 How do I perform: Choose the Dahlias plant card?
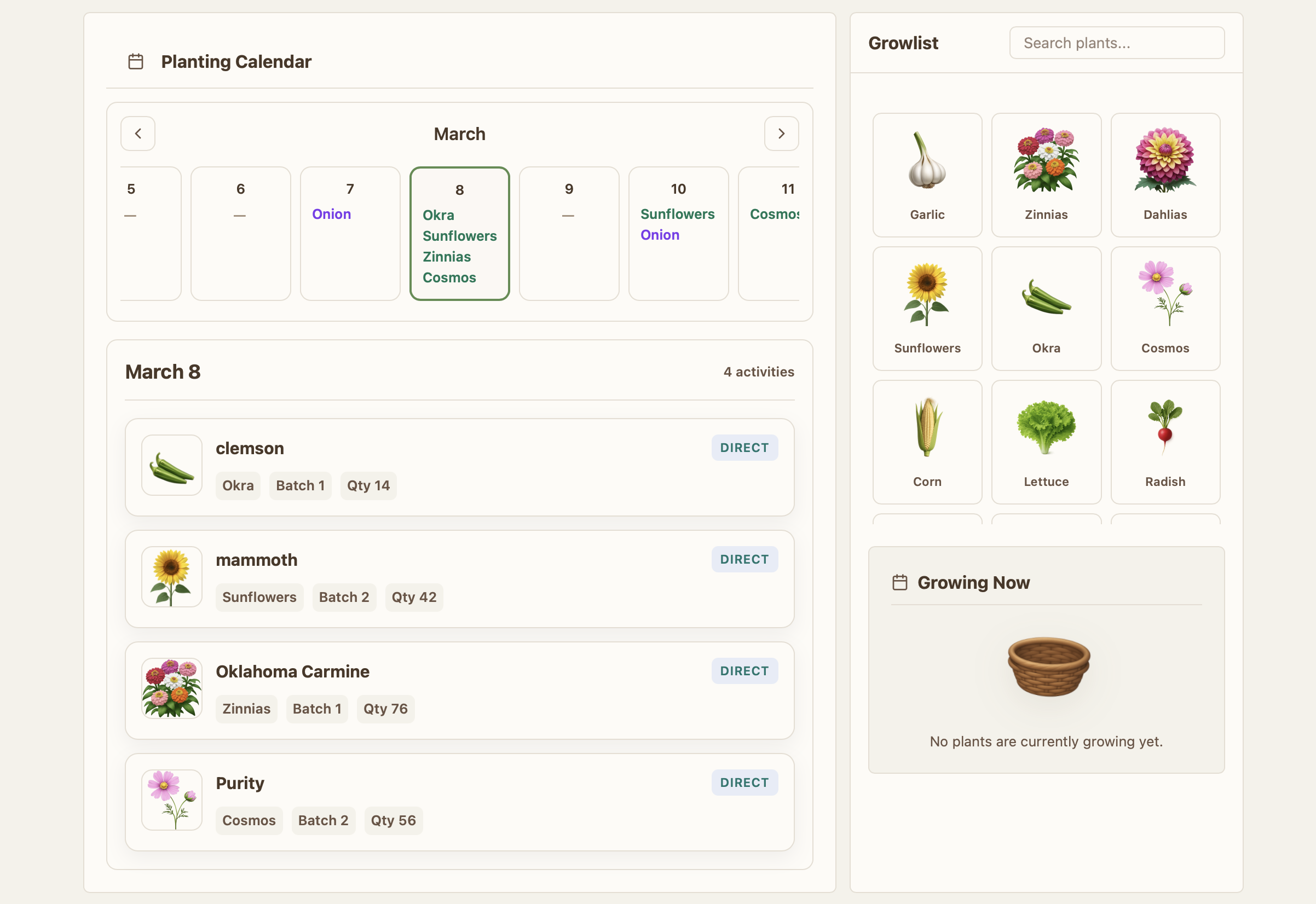[x=1165, y=175]
